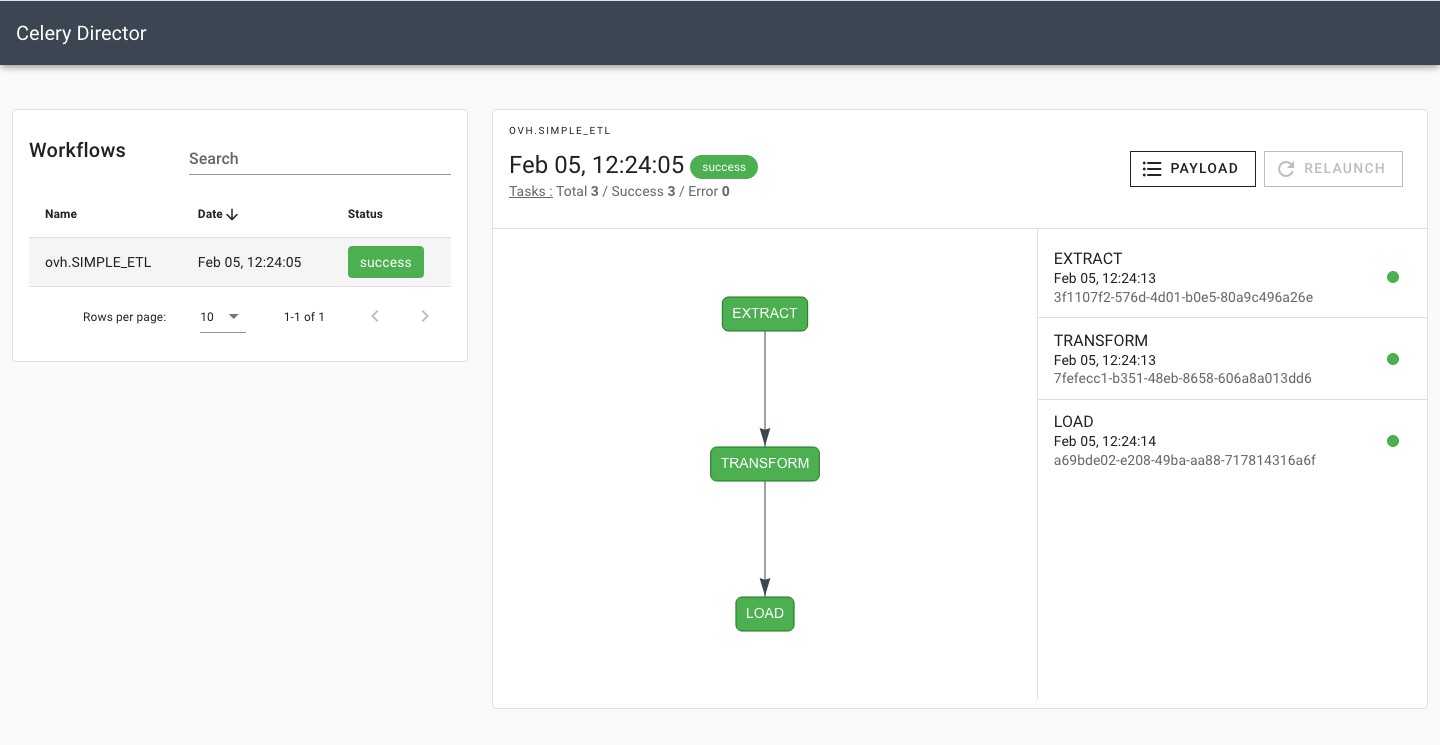The height and width of the screenshot is (745, 1440).
Task: Open the PAYLOAD dialog
Action: [x=1192, y=168]
